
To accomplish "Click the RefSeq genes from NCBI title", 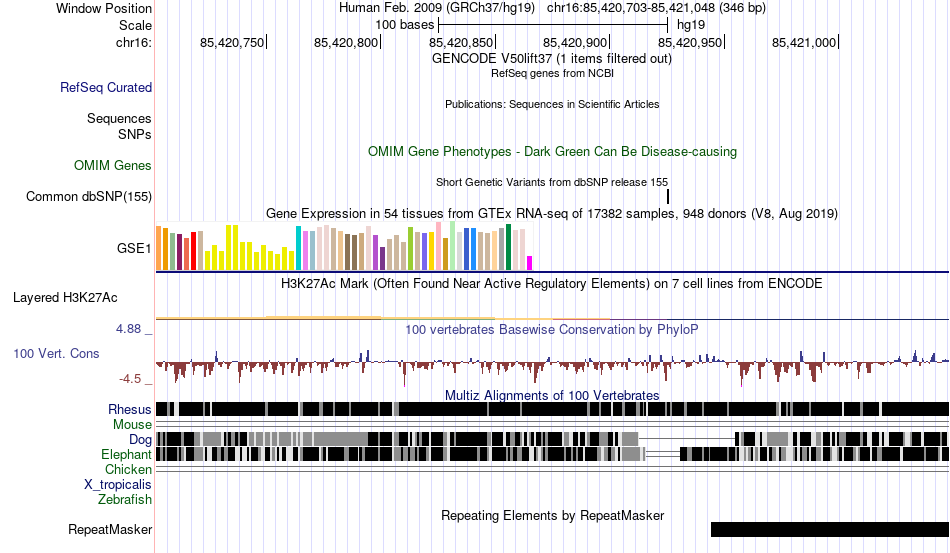I will (x=552, y=73).
